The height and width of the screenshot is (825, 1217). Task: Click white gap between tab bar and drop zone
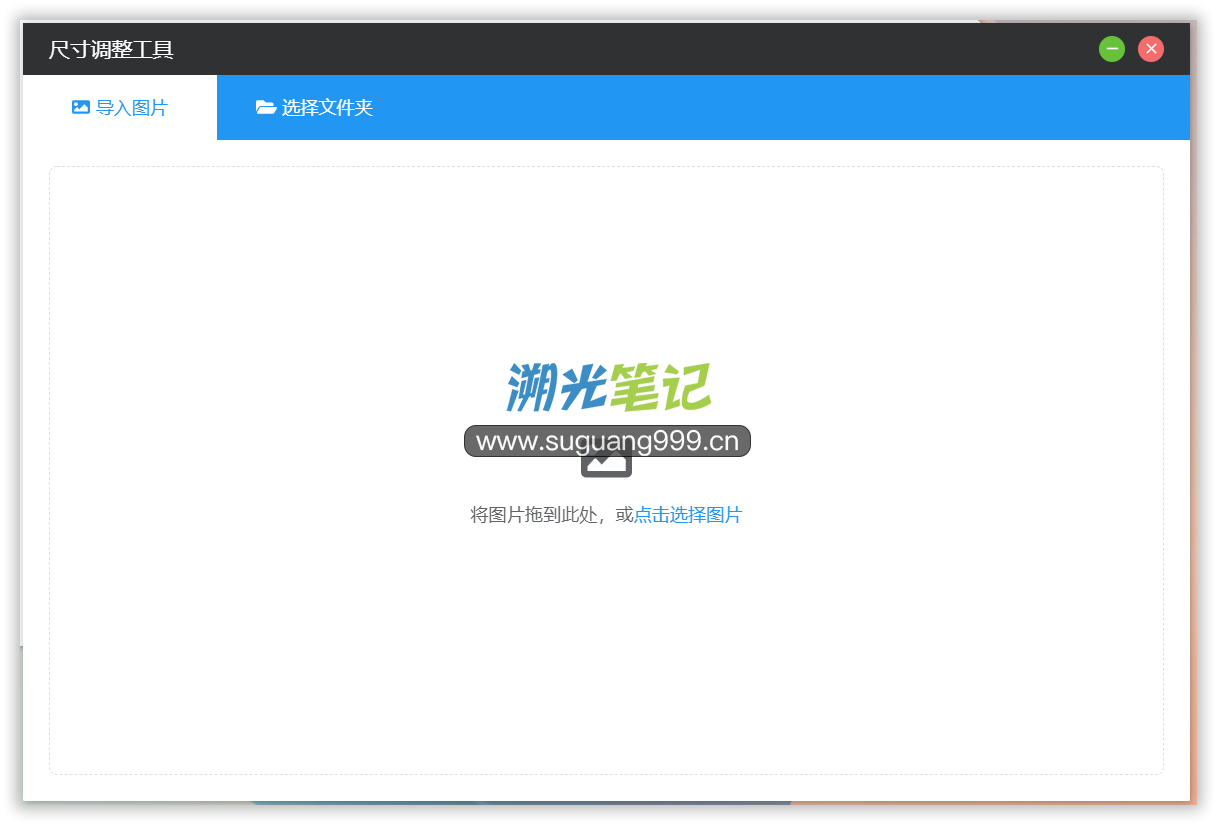click(x=606, y=153)
